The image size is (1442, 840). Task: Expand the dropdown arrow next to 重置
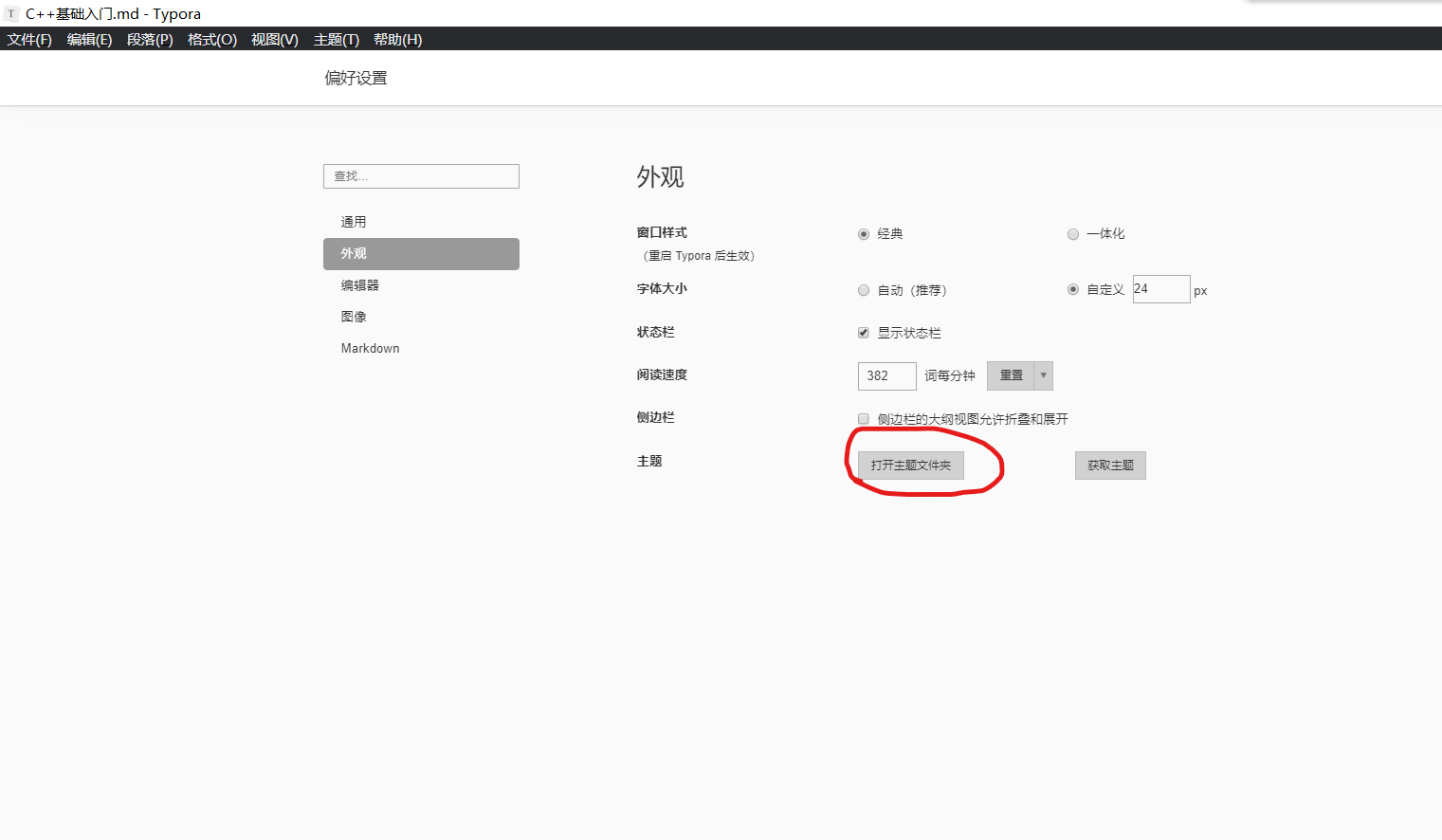pyautogui.click(x=1042, y=375)
